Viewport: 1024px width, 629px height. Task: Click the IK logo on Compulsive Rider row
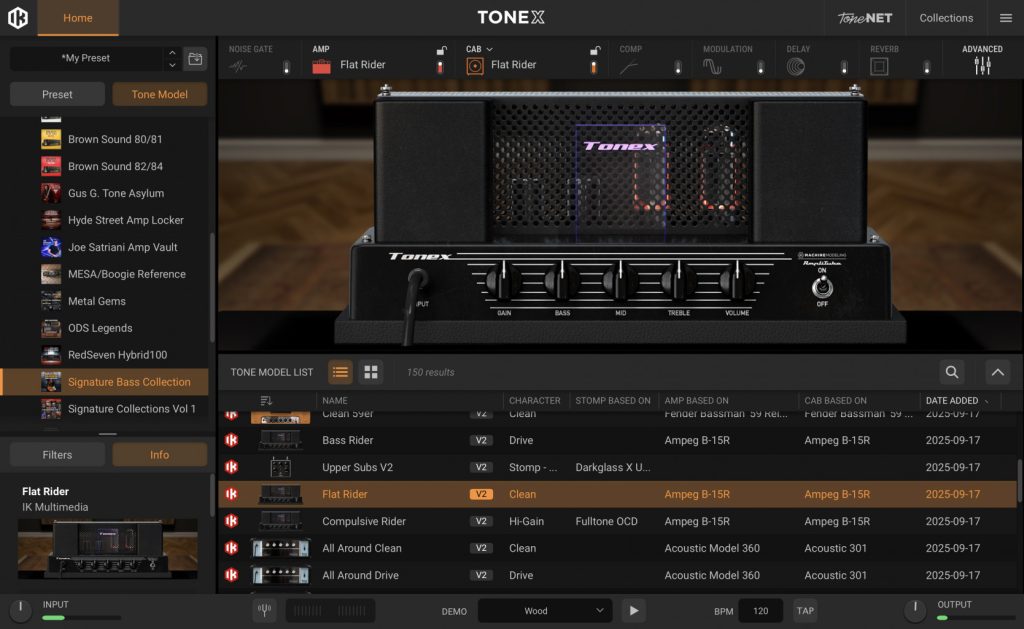(231, 521)
